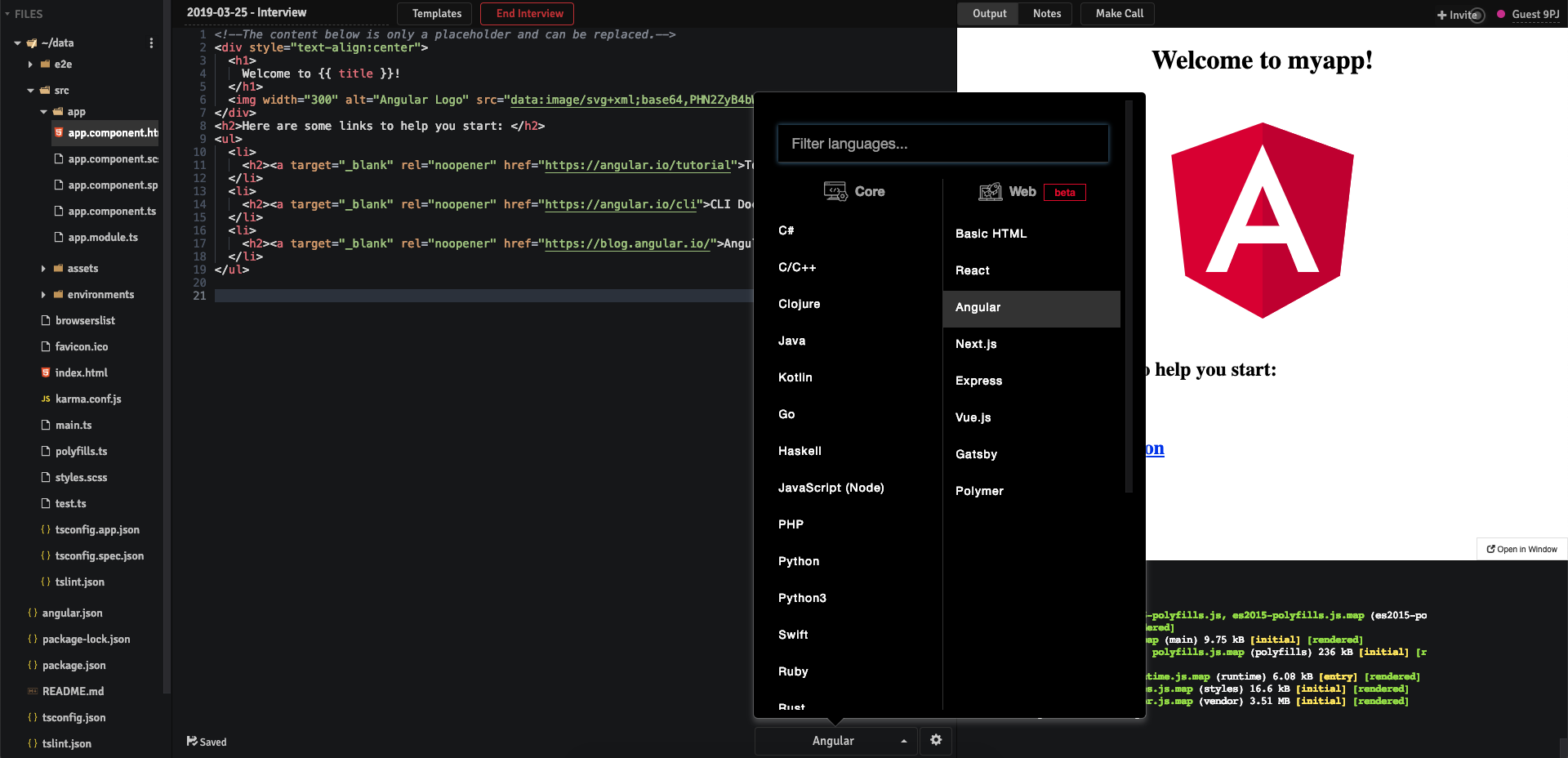Click the JS icon of karma.conf.js
This screenshot has width=1568, height=758.
point(46,399)
